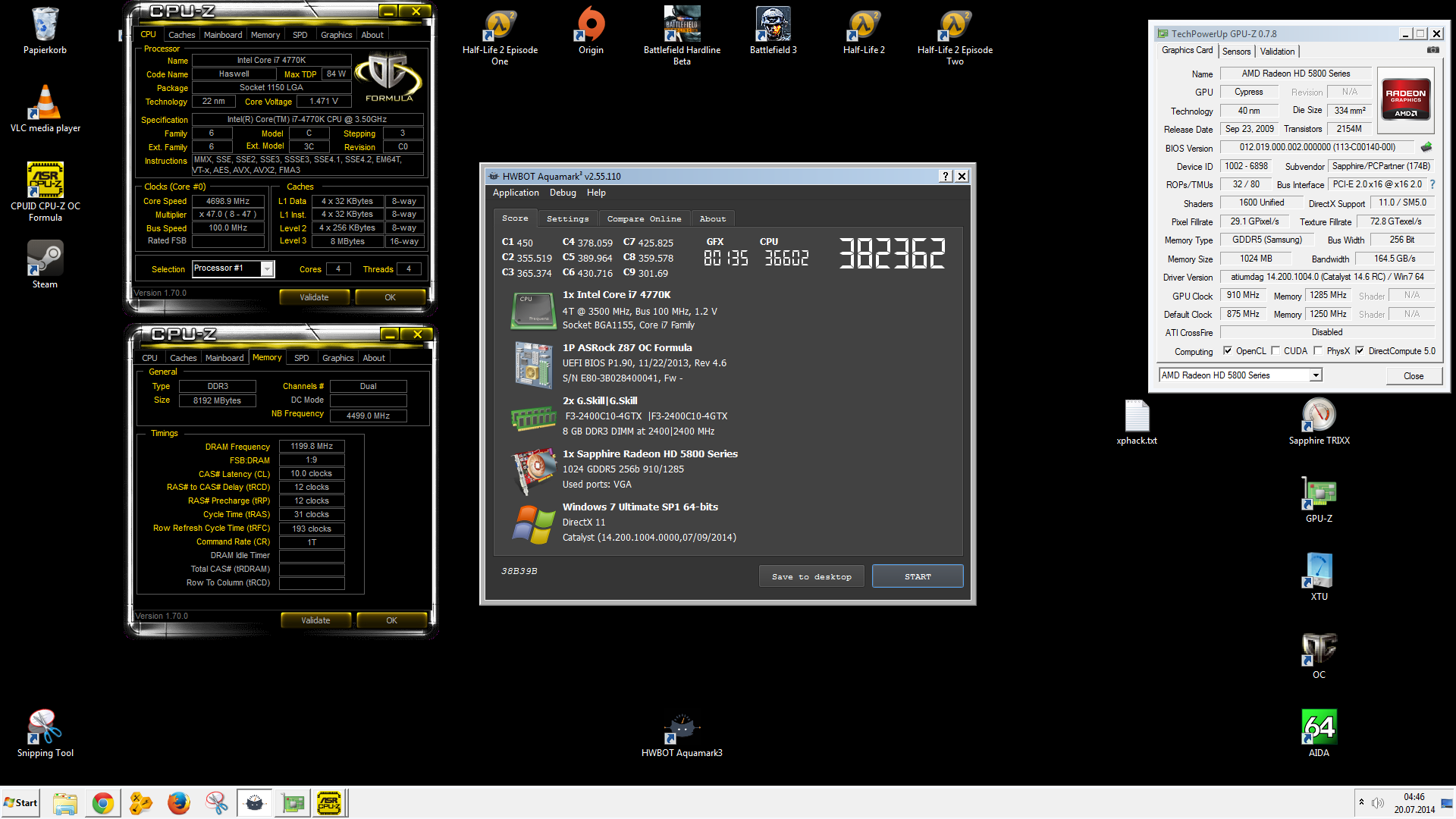1456x819 pixels.
Task: Open Graphics tab in lower CPU-Z window
Action: 338,358
